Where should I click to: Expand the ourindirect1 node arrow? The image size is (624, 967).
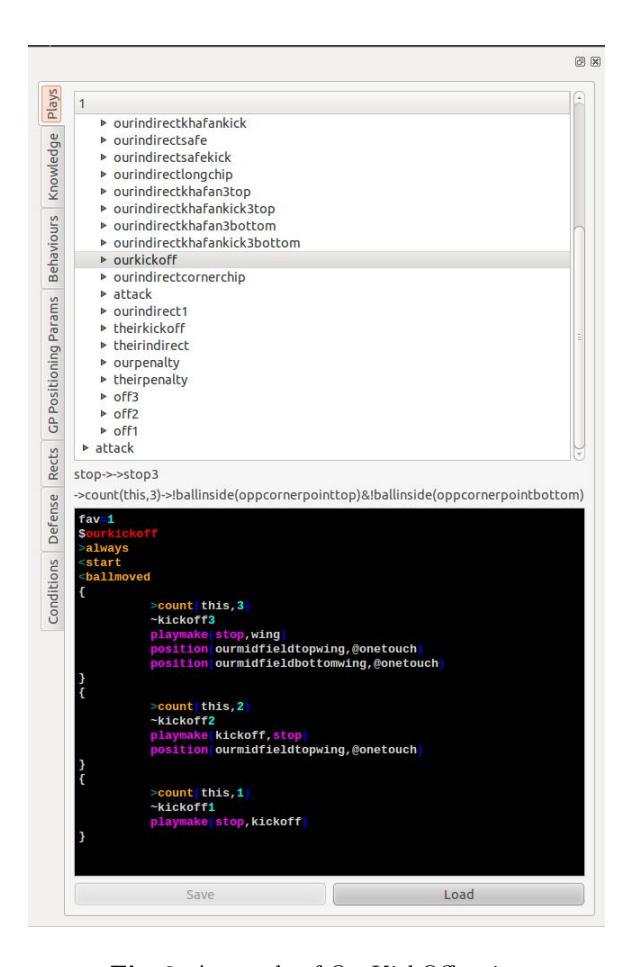(x=104, y=311)
